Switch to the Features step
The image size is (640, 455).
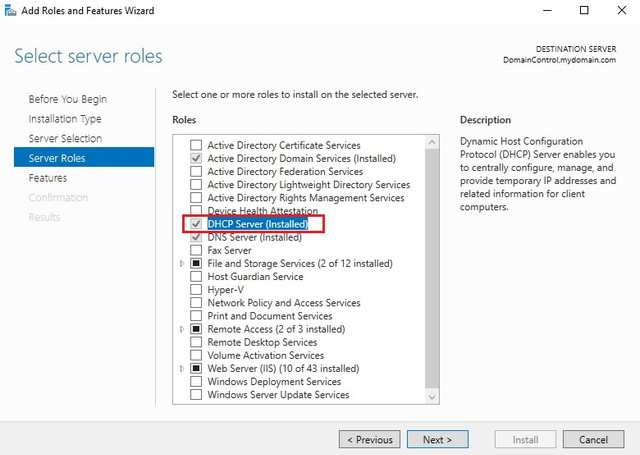tap(48, 178)
